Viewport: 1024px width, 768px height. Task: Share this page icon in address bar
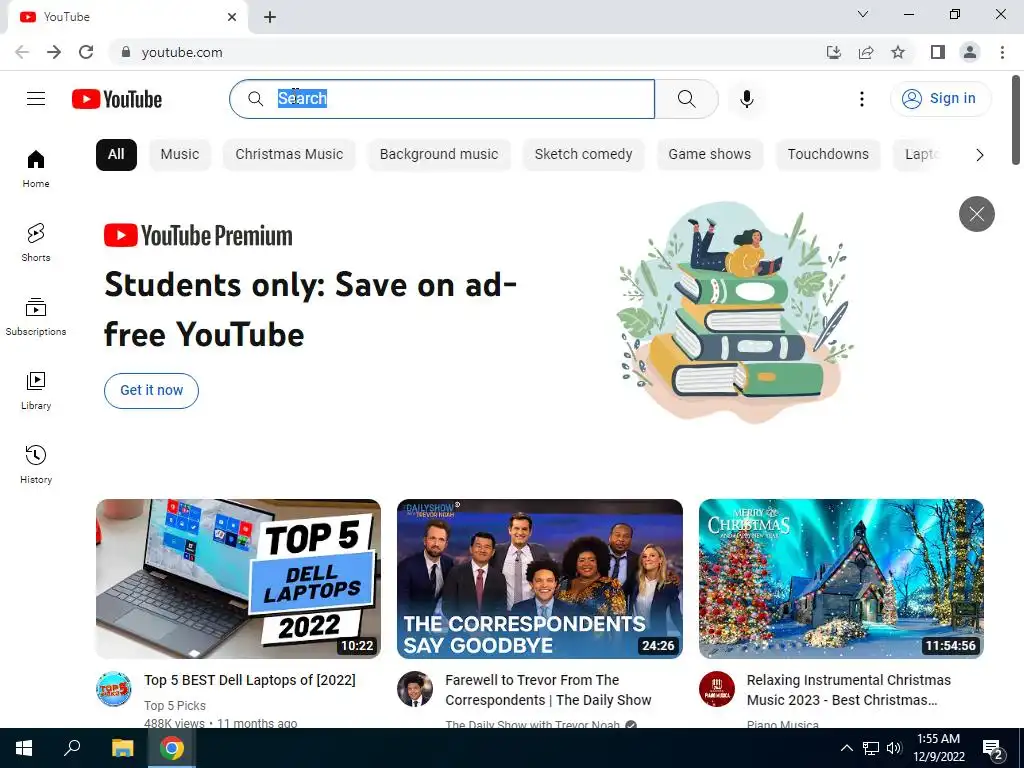coord(866,52)
